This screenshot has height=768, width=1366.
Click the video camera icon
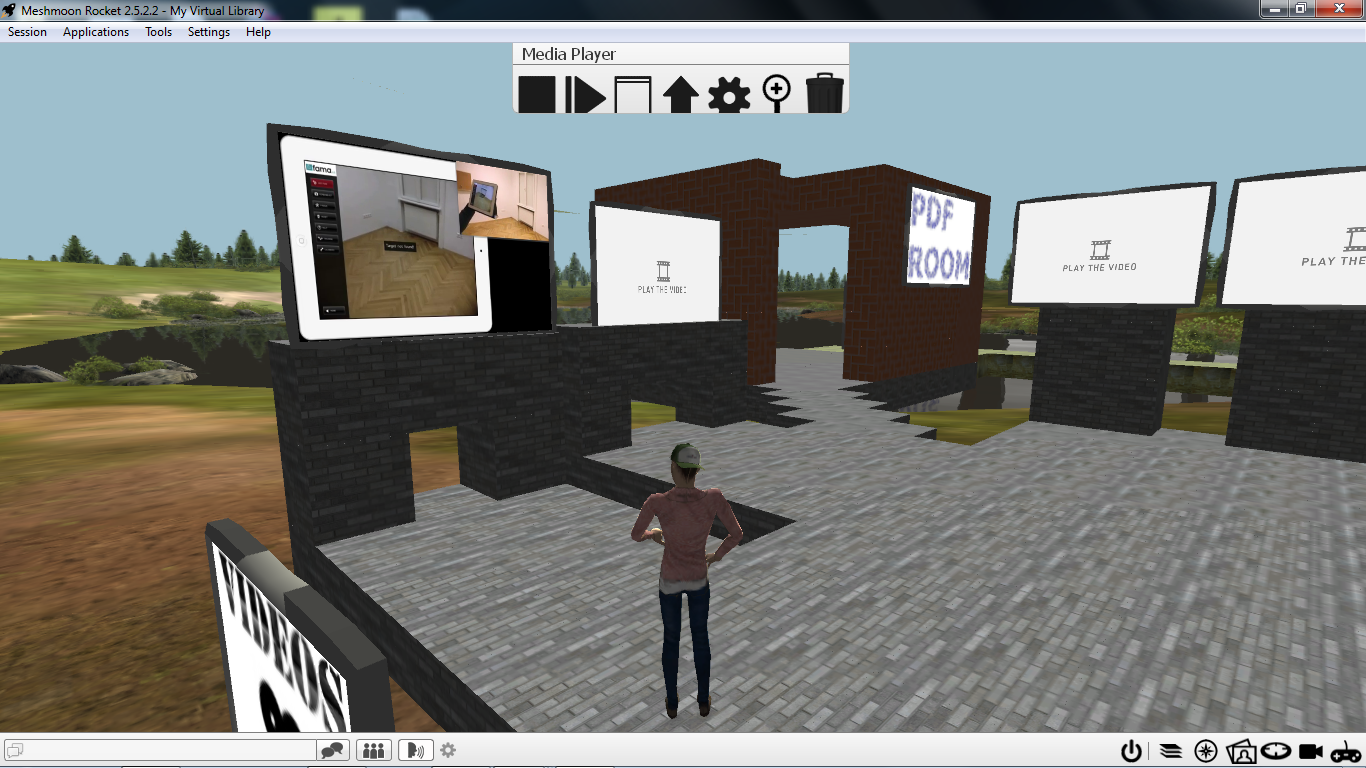click(x=1311, y=751)
